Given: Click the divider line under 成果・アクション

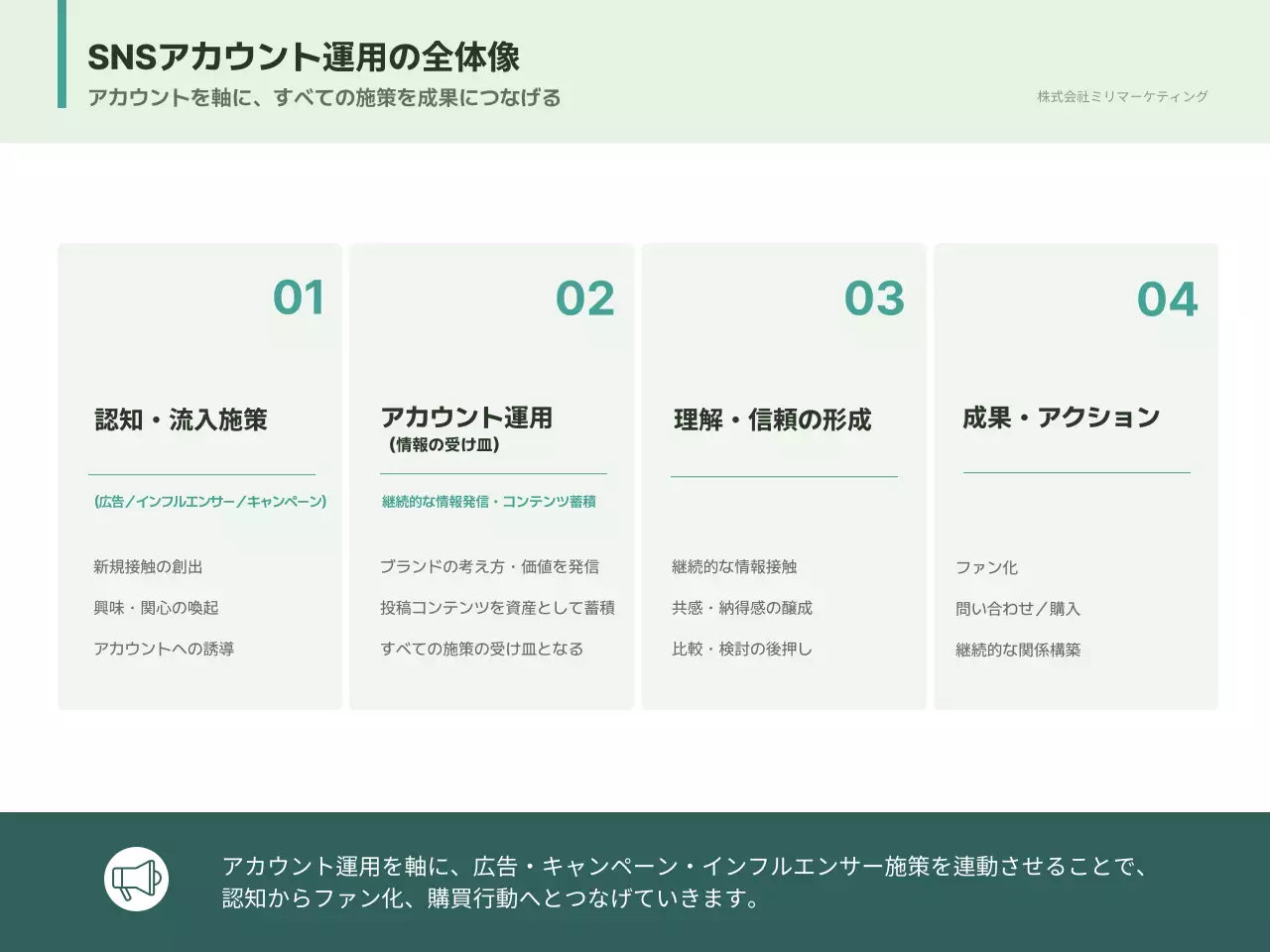Looking at the screenshot, I should click(1077, 472).
